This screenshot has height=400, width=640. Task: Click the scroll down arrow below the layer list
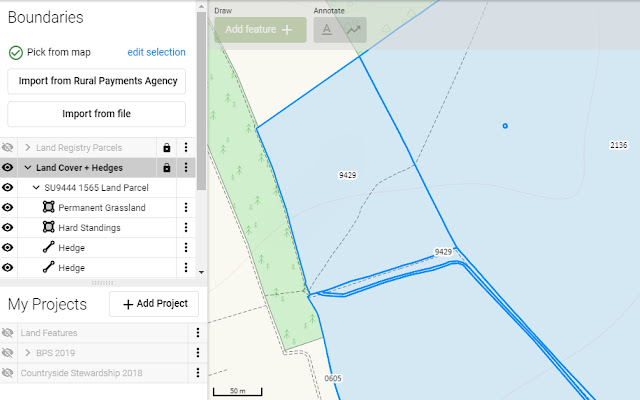(x=201, y=272)
